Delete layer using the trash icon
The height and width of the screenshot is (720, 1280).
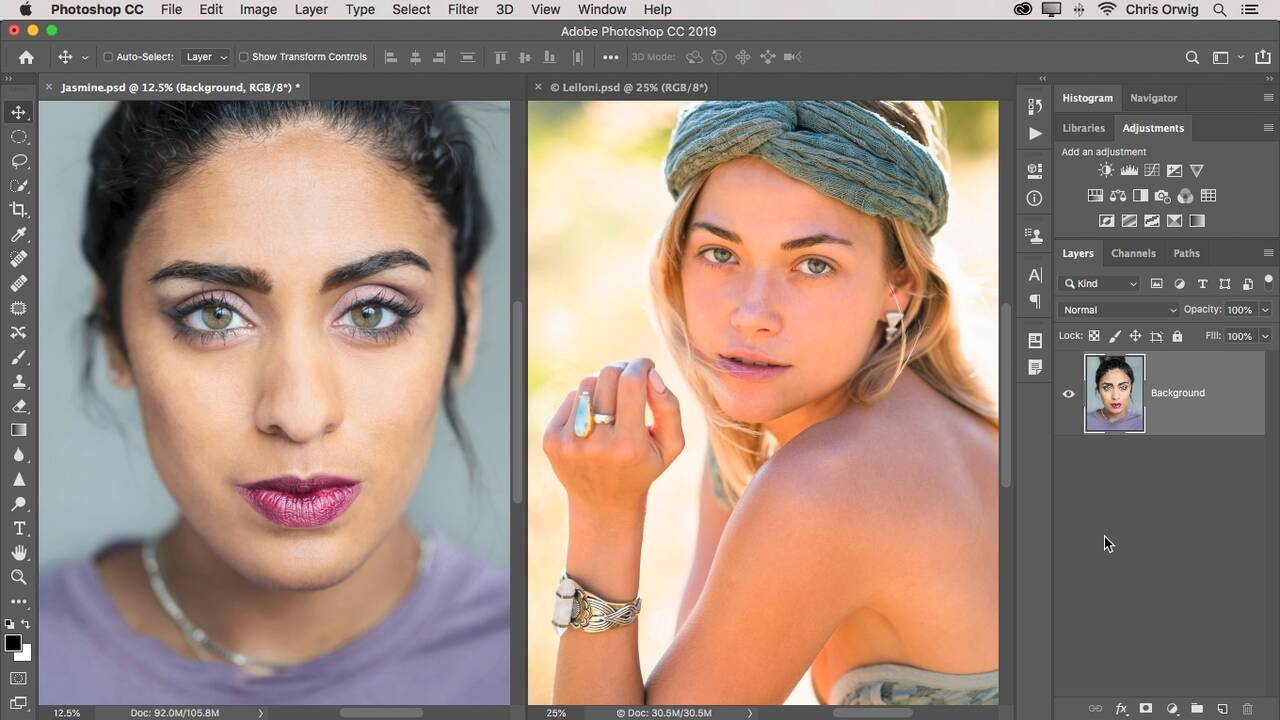tap(1247, 709)
